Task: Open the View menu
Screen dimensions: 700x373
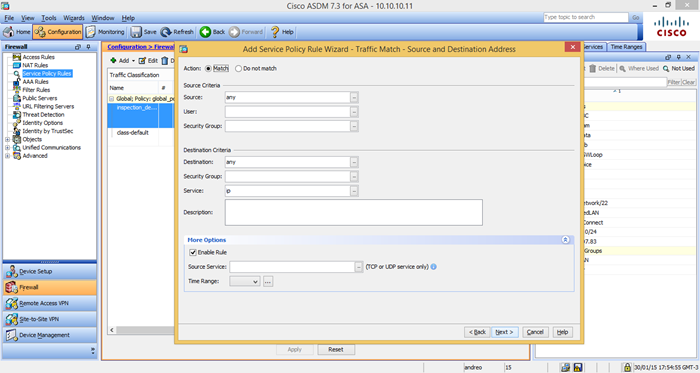Action: (x=28, y=18)
